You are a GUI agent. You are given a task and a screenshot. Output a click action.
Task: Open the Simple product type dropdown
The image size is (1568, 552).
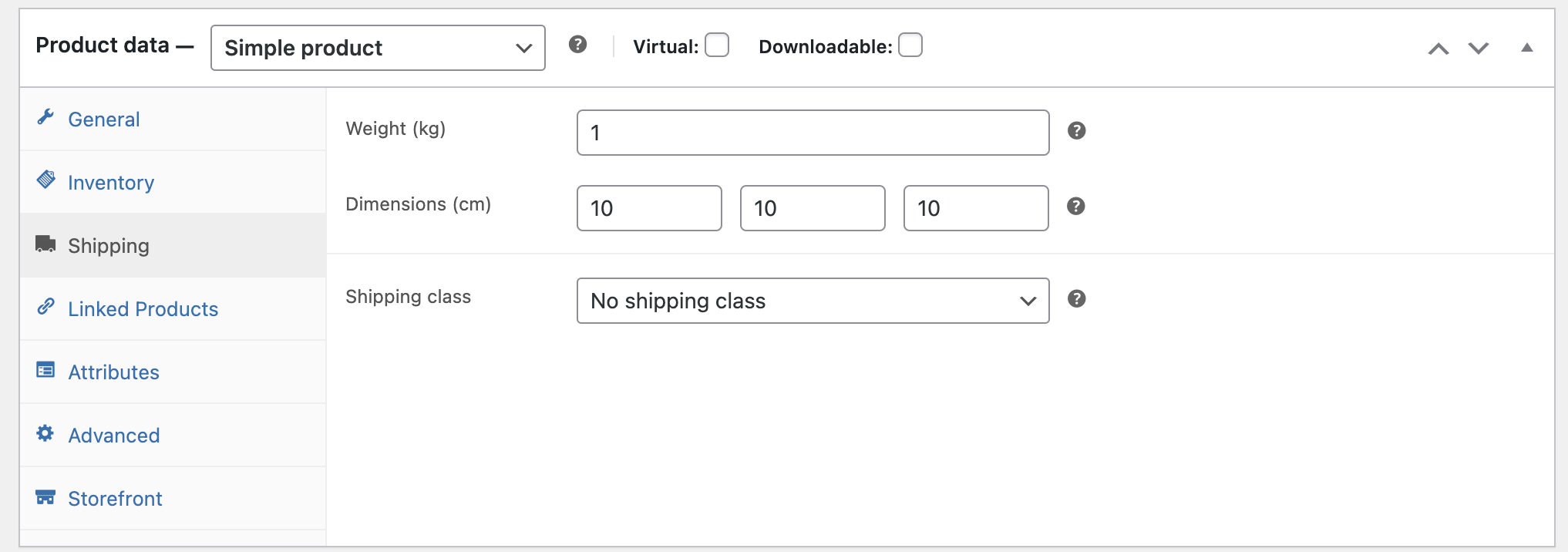[x=377, y=47]
